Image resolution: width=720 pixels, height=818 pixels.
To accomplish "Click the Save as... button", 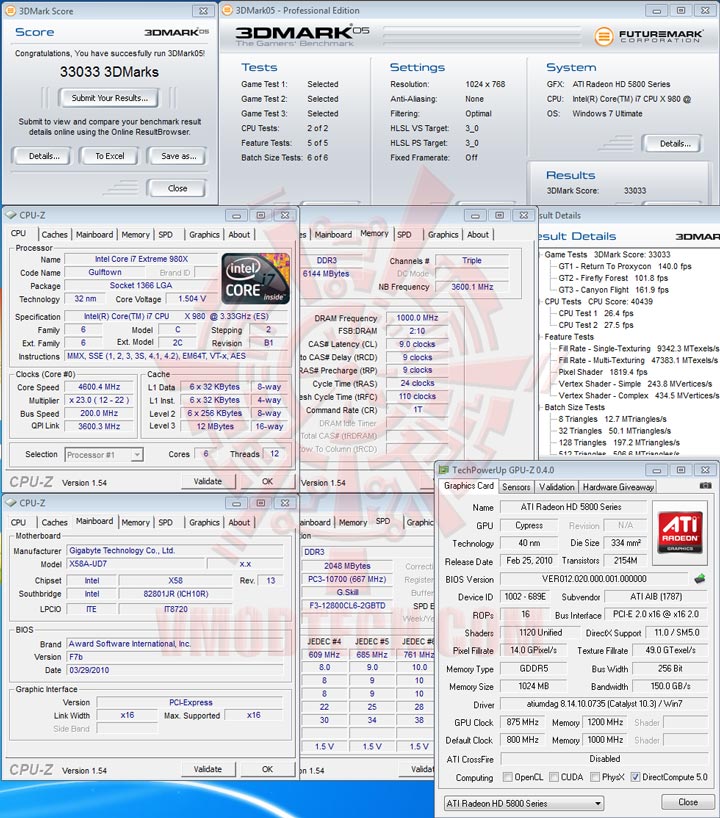I will [178, 156].
